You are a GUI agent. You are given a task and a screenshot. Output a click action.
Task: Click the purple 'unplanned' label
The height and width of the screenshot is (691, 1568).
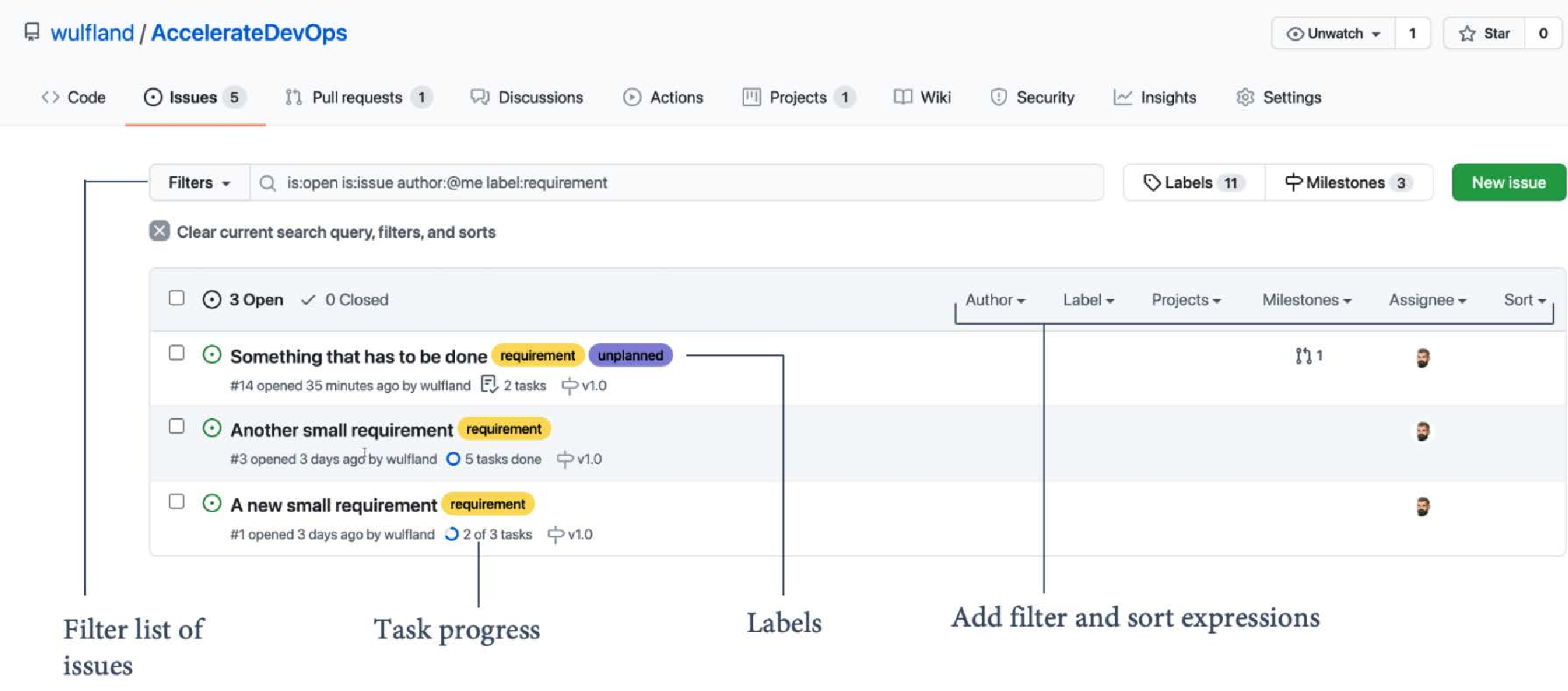[630, 356]
